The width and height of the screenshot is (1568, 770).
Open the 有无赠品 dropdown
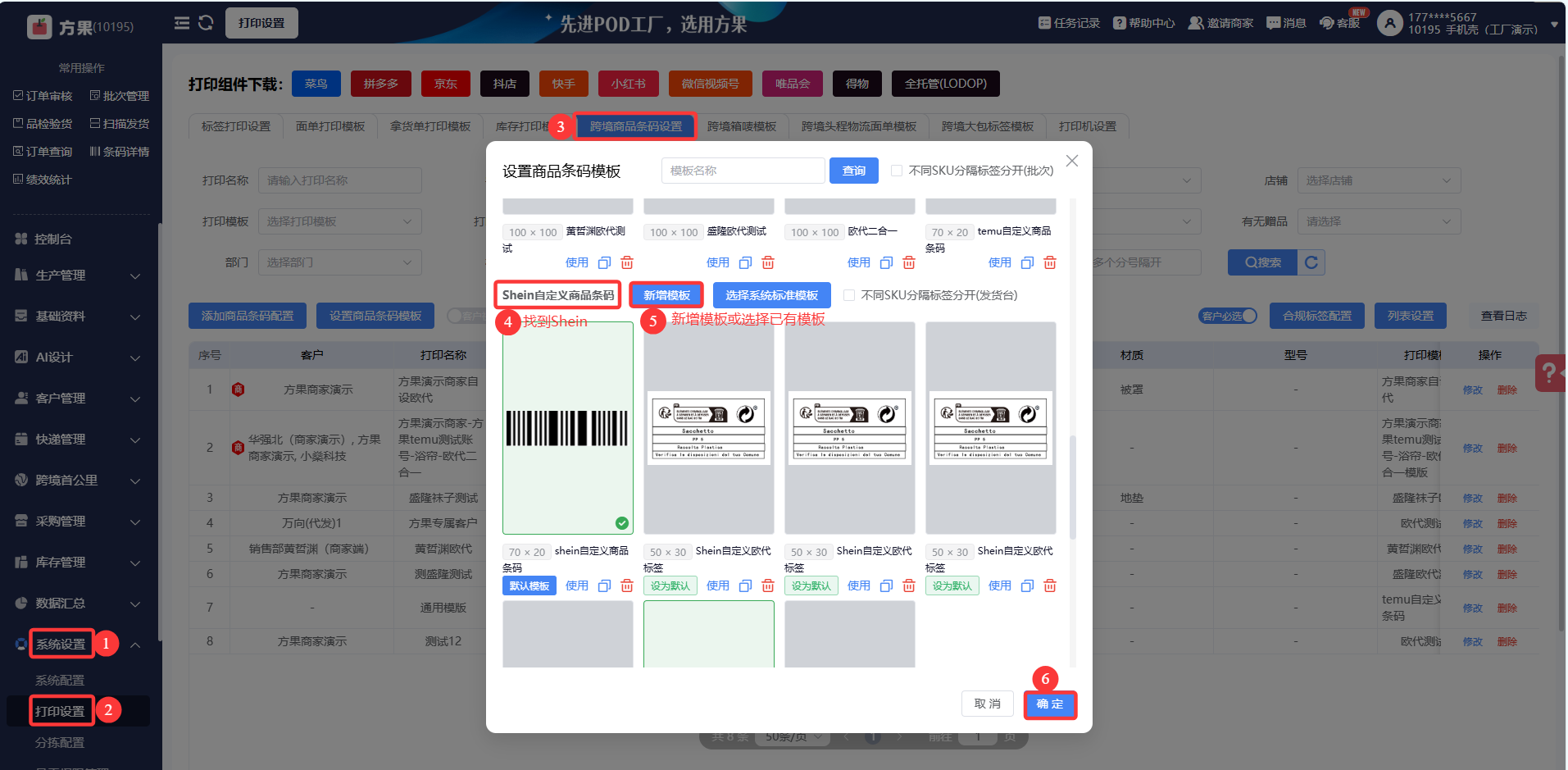click(1379, 221)
